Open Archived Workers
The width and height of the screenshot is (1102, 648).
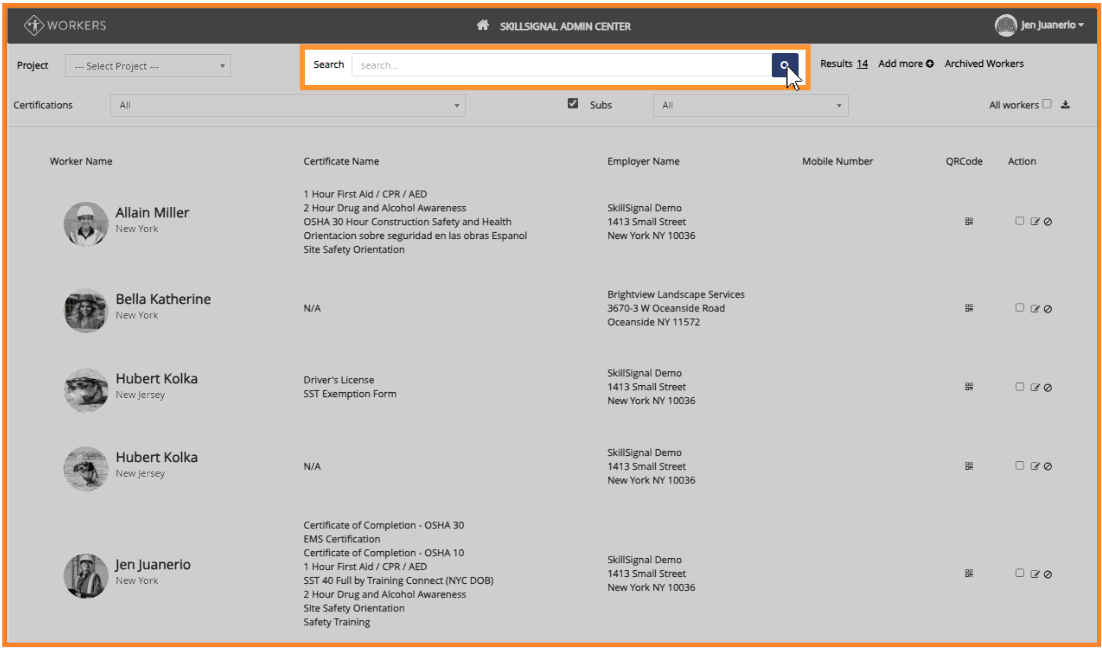coord(984,64)
